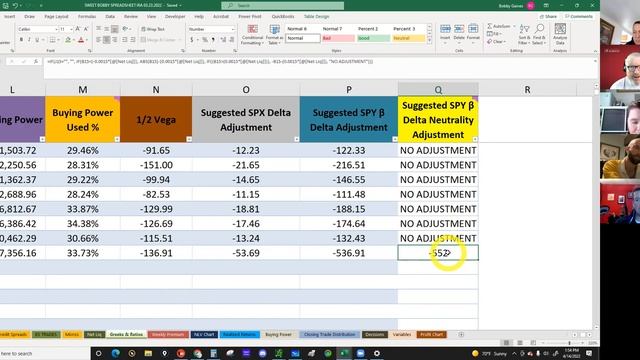This screenshot has height=360, width=640.
Task: Click the Comments button
Action: pyautogui.click(x=579, y=16)
